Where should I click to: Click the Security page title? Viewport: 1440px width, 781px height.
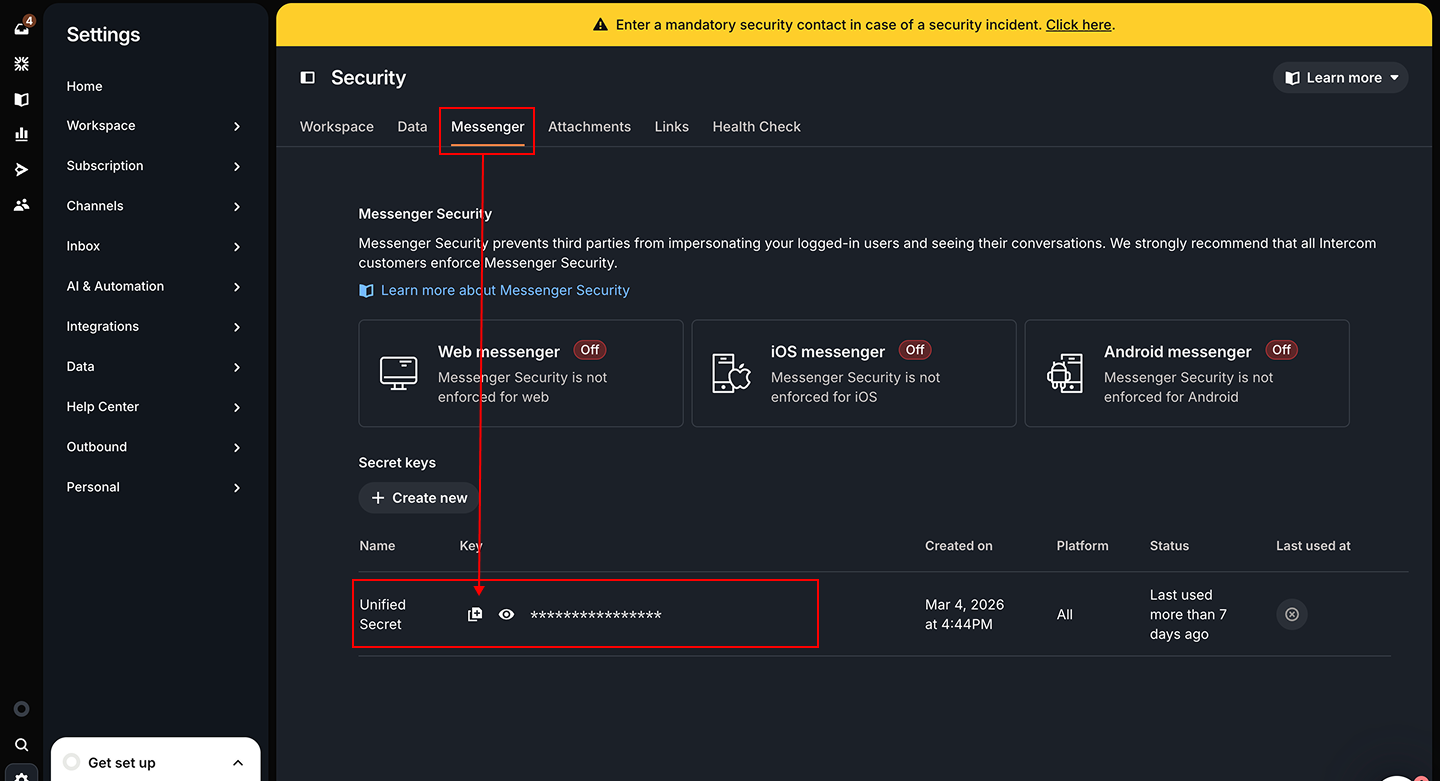point(368,78)
